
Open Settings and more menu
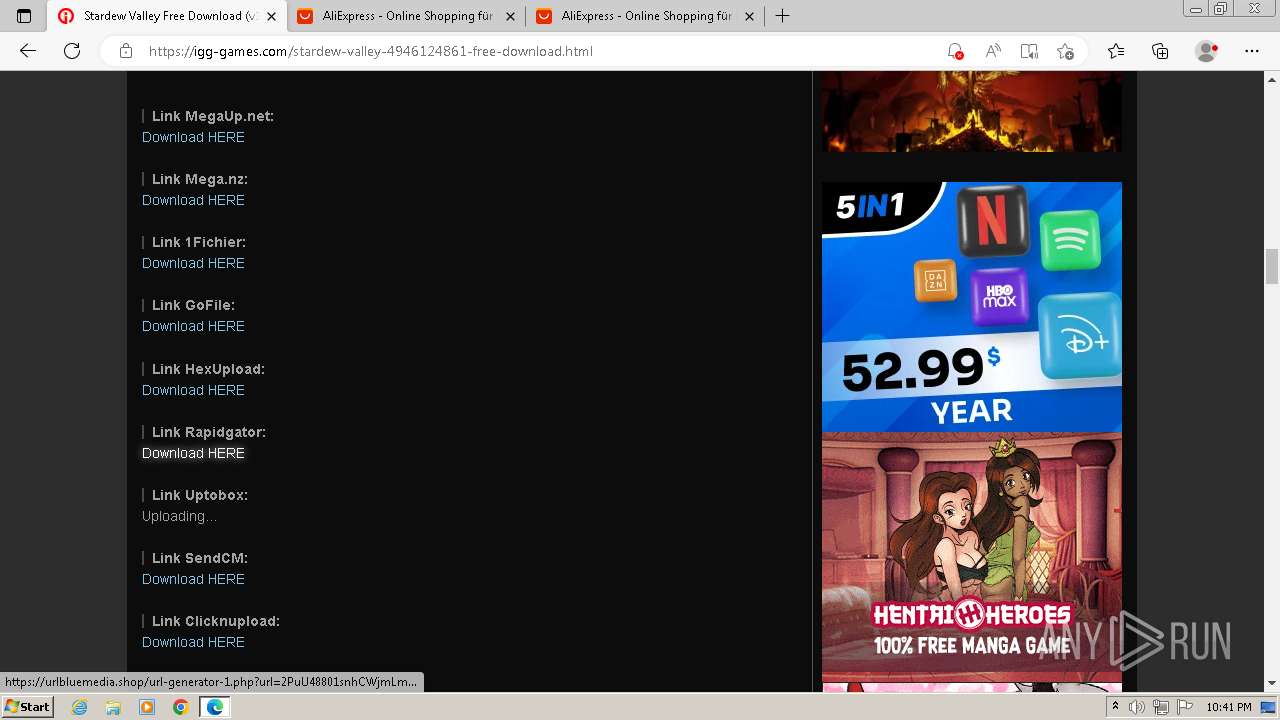1252,51
